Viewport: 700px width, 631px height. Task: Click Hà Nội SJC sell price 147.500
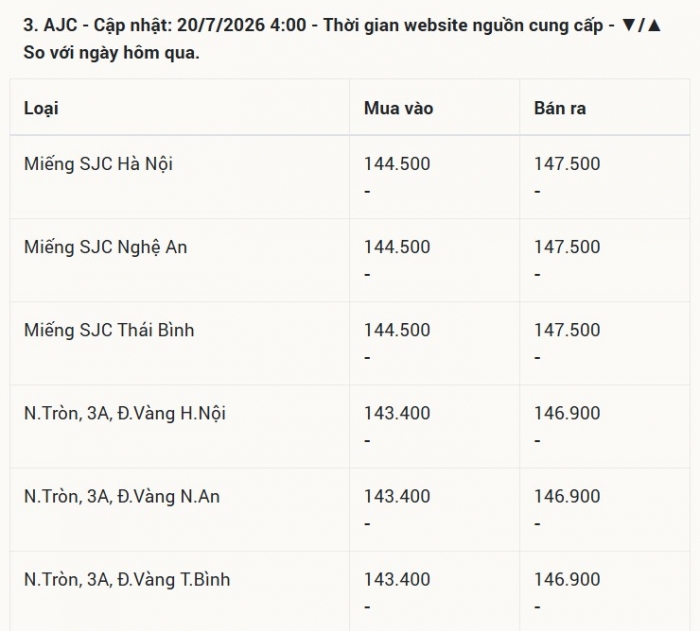click(567, 164)
